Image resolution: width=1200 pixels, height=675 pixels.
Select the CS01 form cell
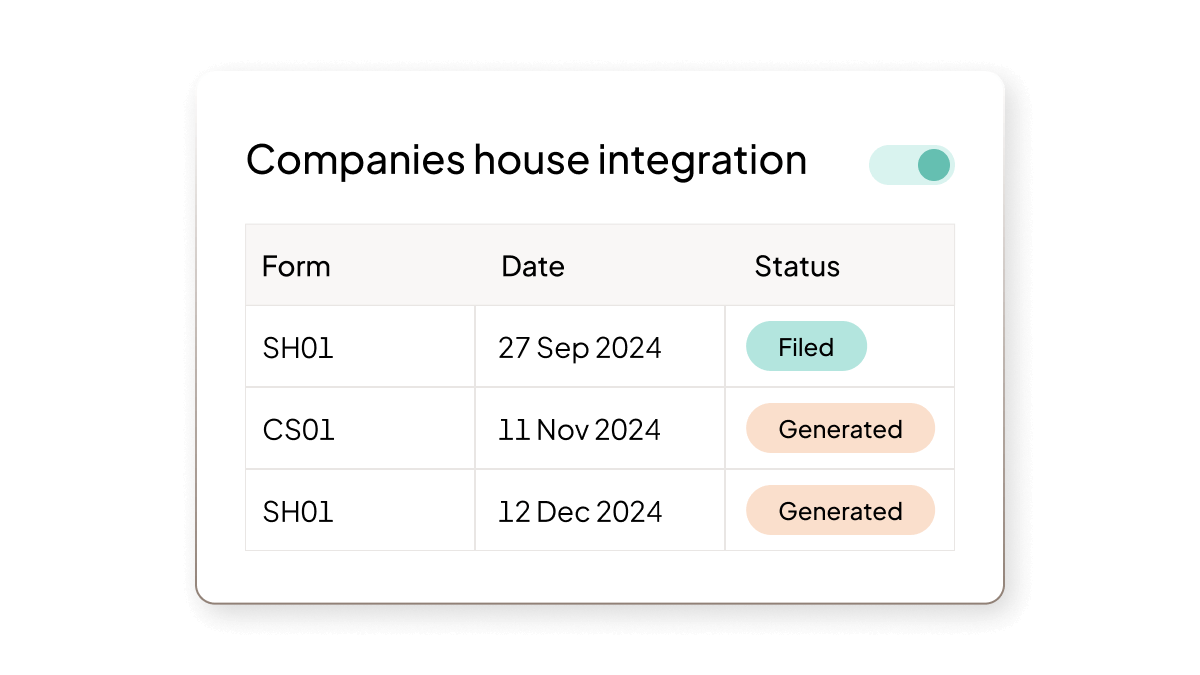click(298, 430)
